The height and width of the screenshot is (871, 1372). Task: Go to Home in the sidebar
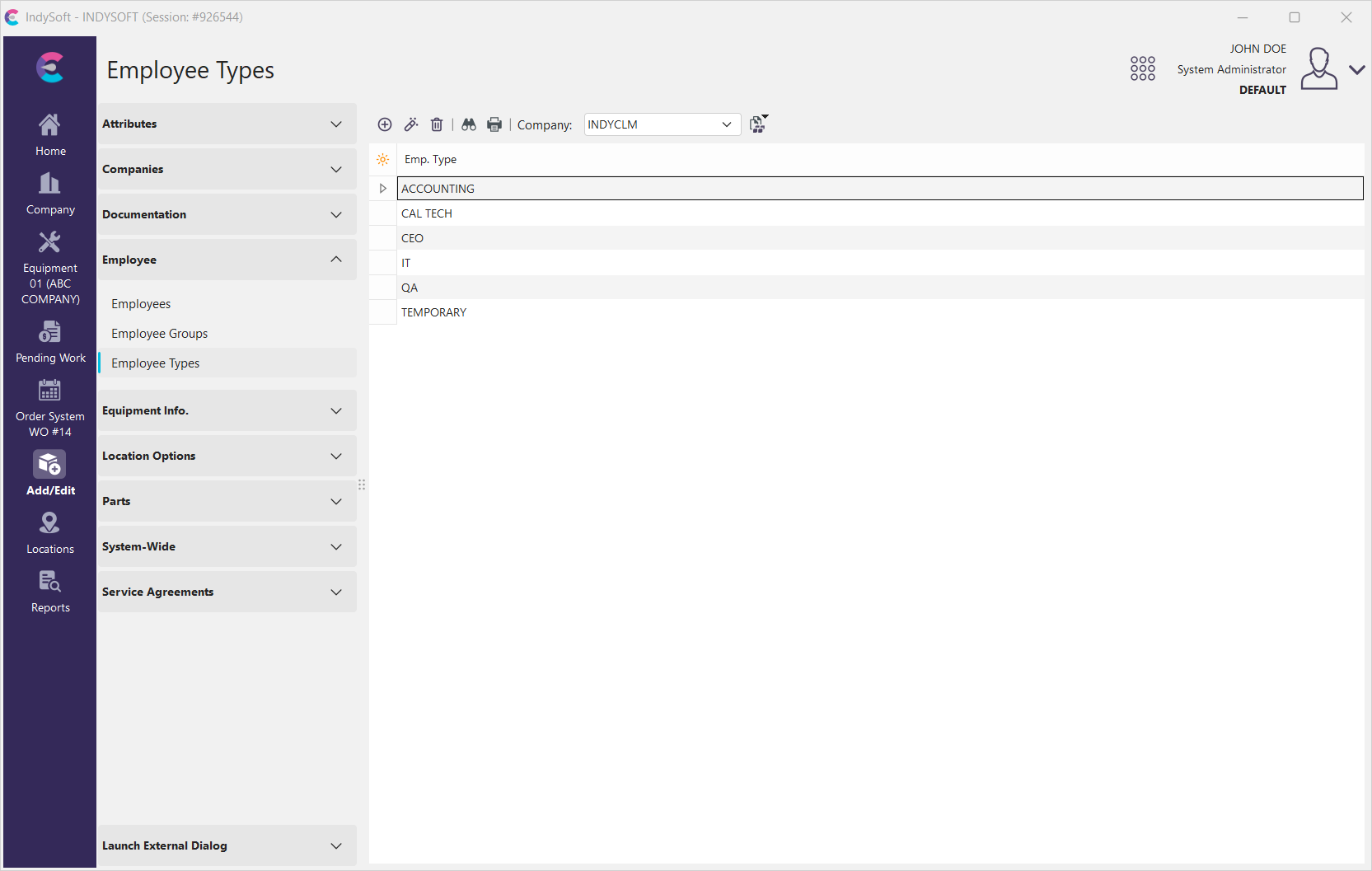click(50, 135)
